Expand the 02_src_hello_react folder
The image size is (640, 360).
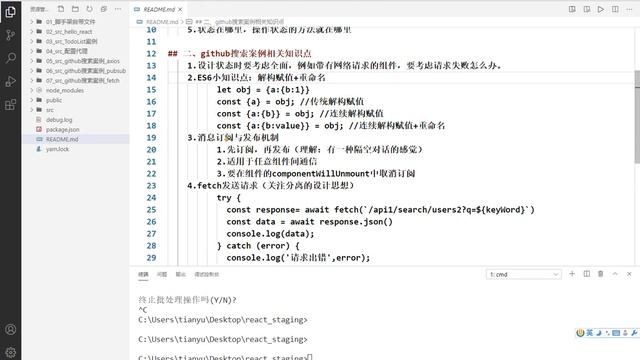coord(76,31)
